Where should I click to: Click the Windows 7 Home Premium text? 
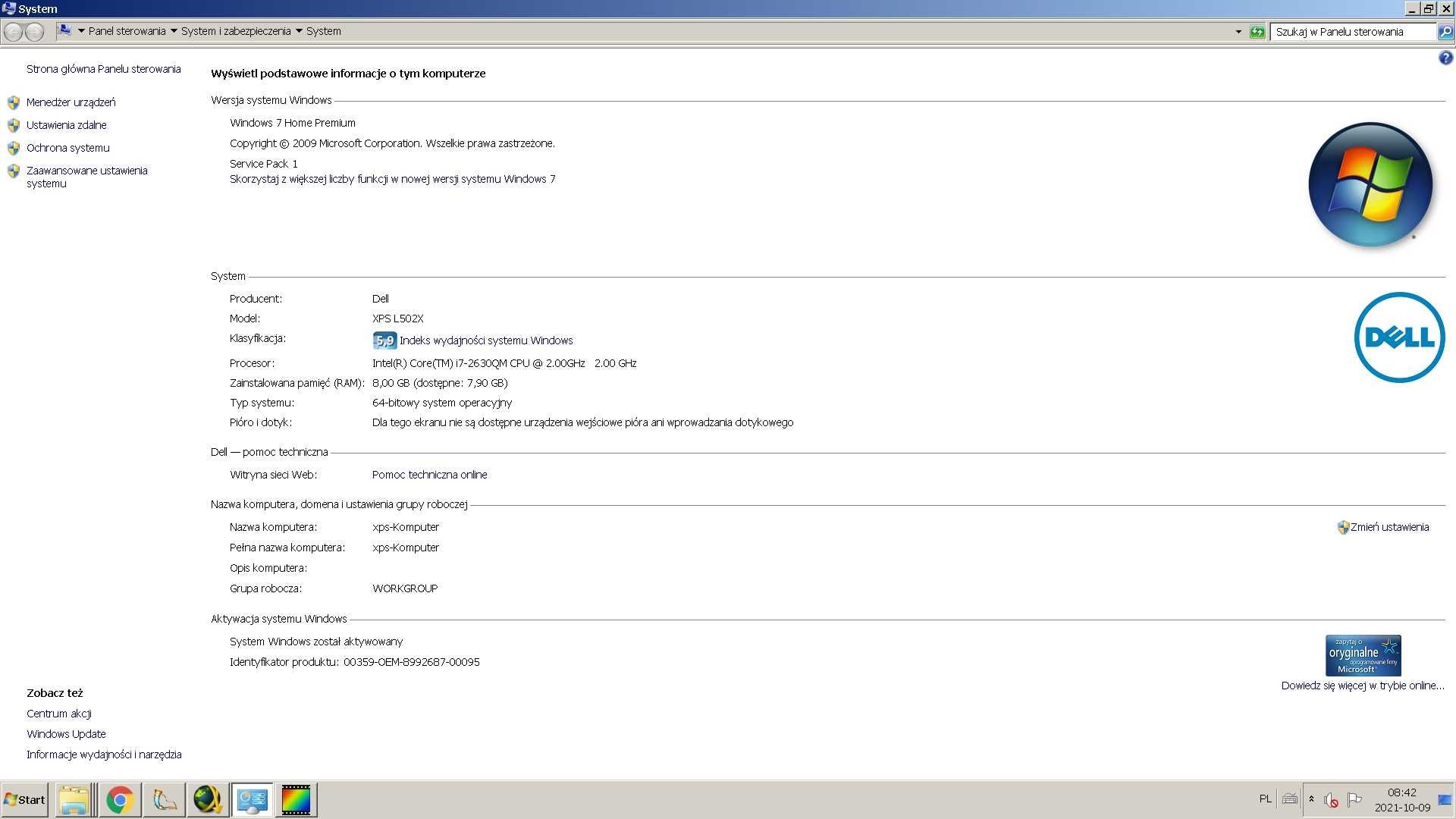tap(293, 123)
